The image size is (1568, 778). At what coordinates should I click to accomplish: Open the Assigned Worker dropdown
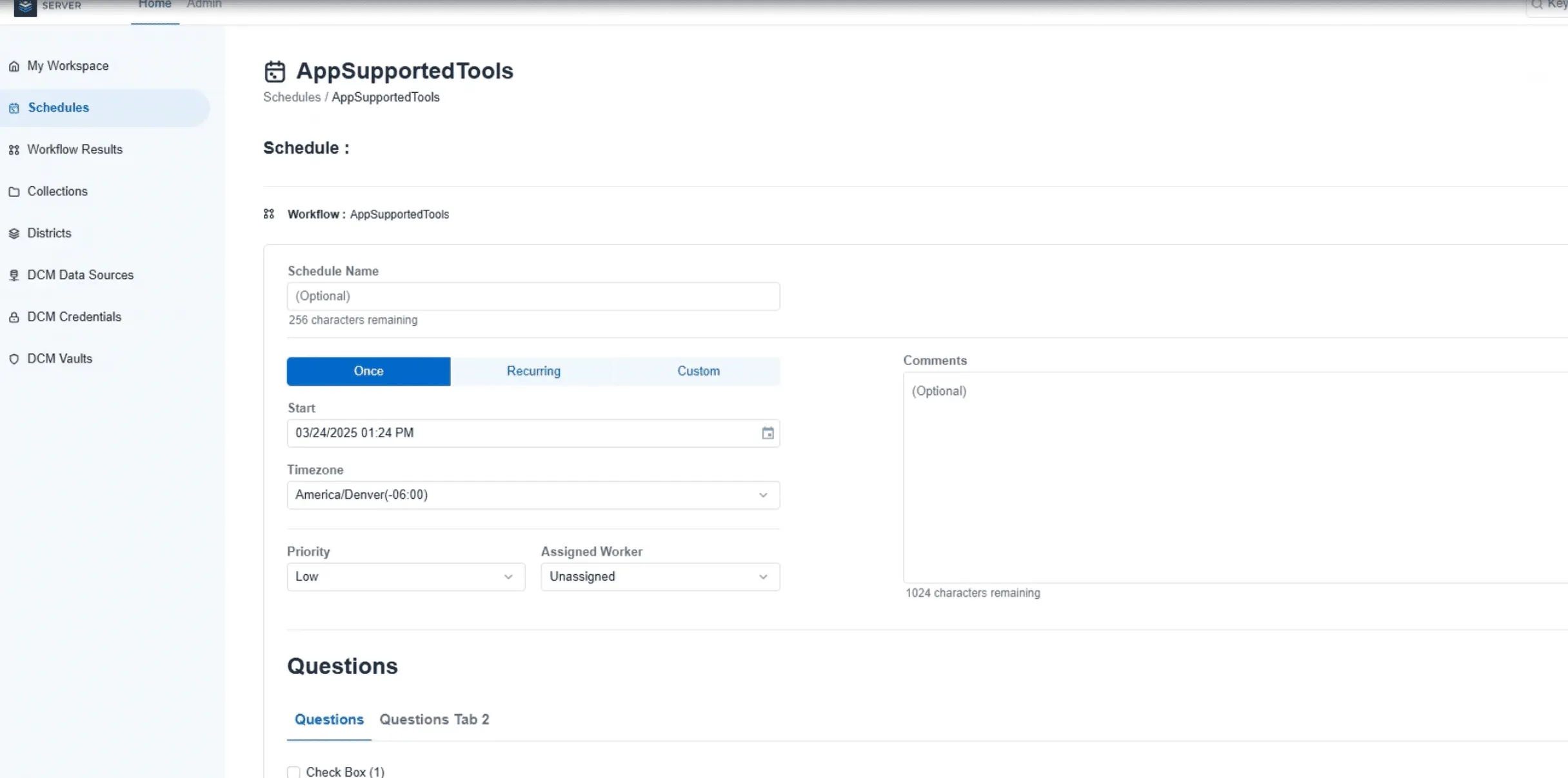point(659,577)
